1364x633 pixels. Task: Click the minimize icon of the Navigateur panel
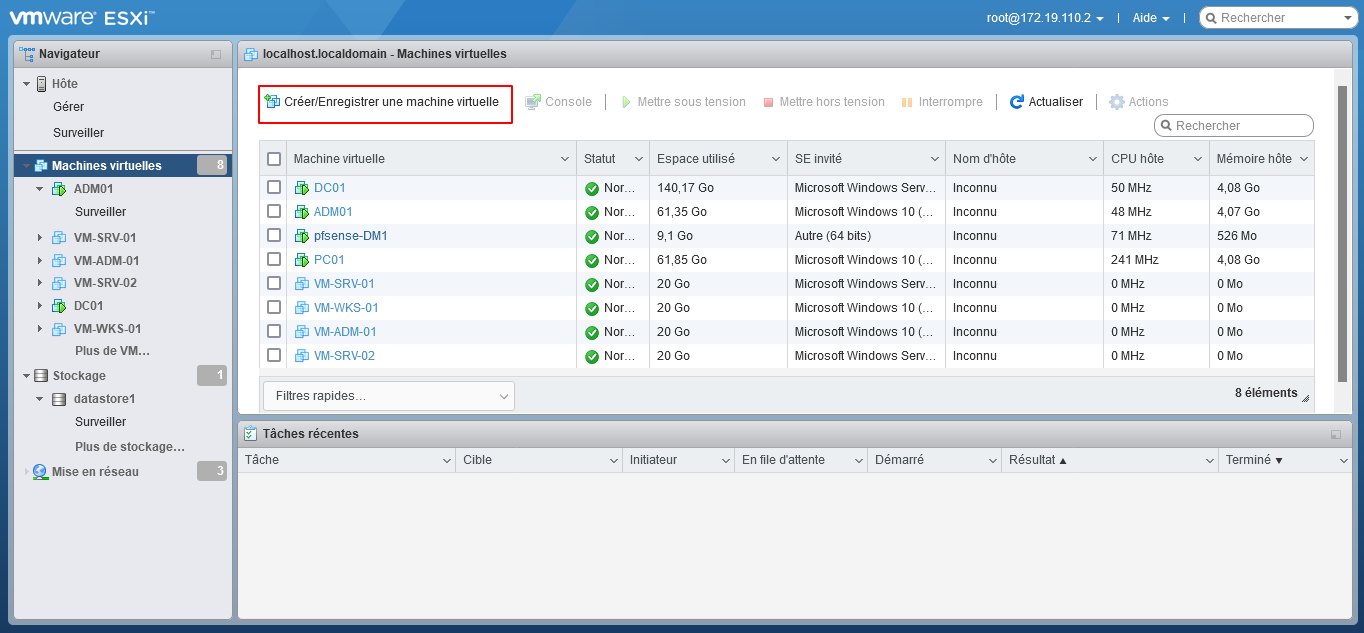(x=216, y=54)
